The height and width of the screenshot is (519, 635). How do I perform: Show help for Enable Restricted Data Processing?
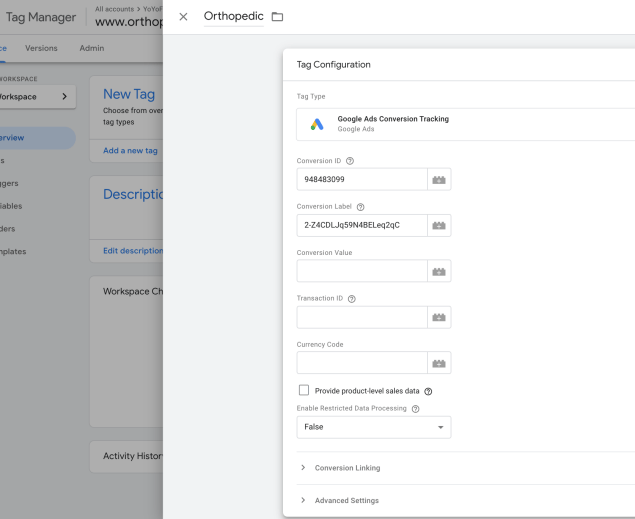(x=416, y=409)
